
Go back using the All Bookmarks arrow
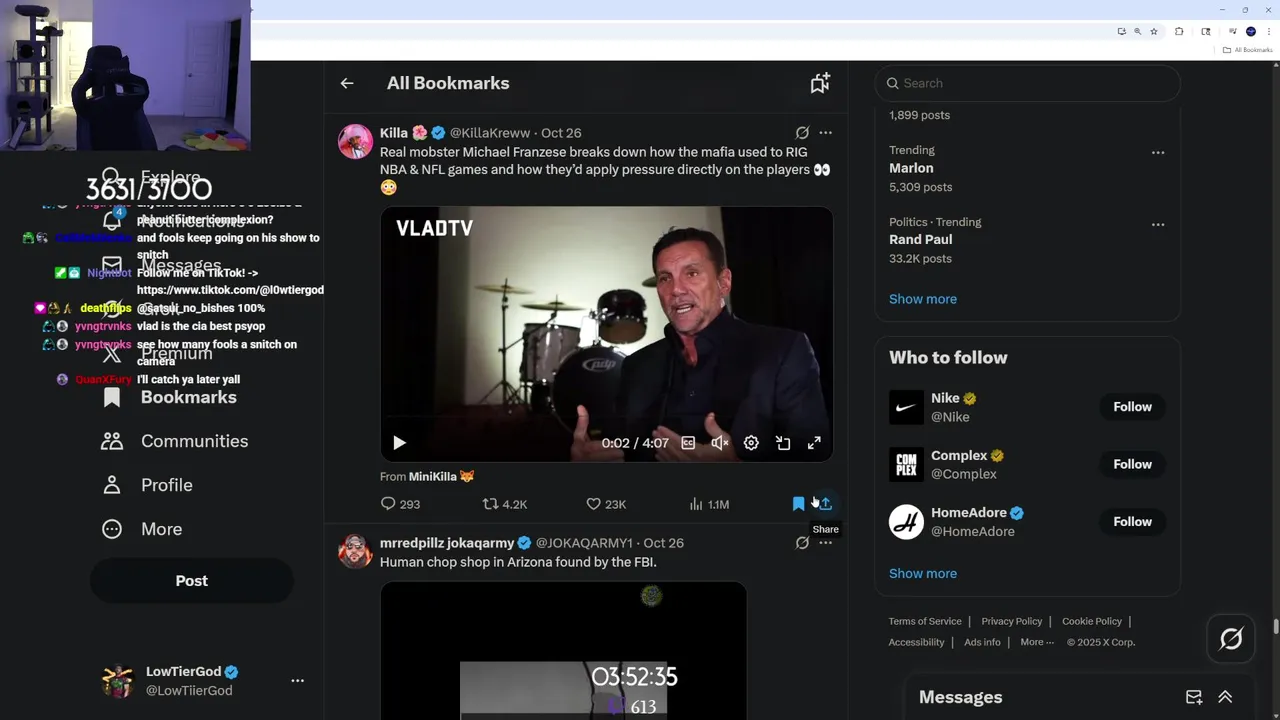click(347, 83)
